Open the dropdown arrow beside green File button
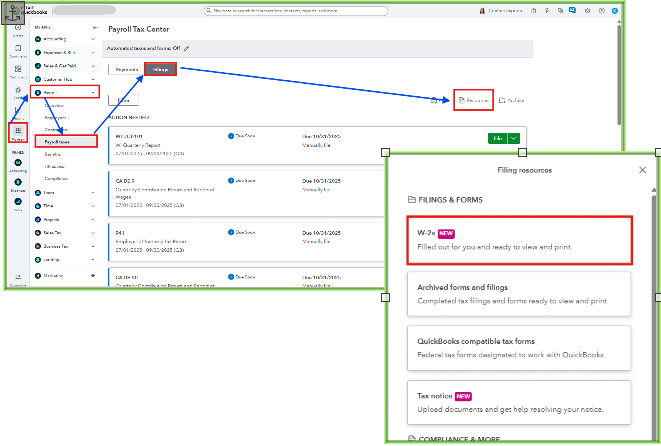The width and height of the screenshot is (661, 446). click(513, 138)
